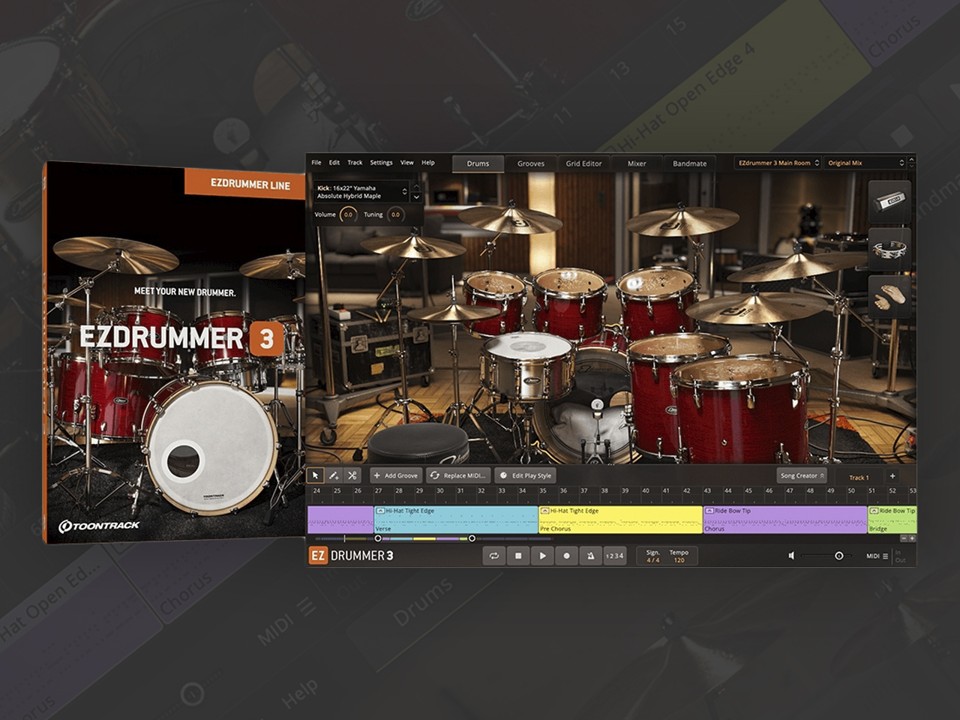Select the scissors cut tool
The height and width of the screenshot is (720, 960).
coord(352,475)
